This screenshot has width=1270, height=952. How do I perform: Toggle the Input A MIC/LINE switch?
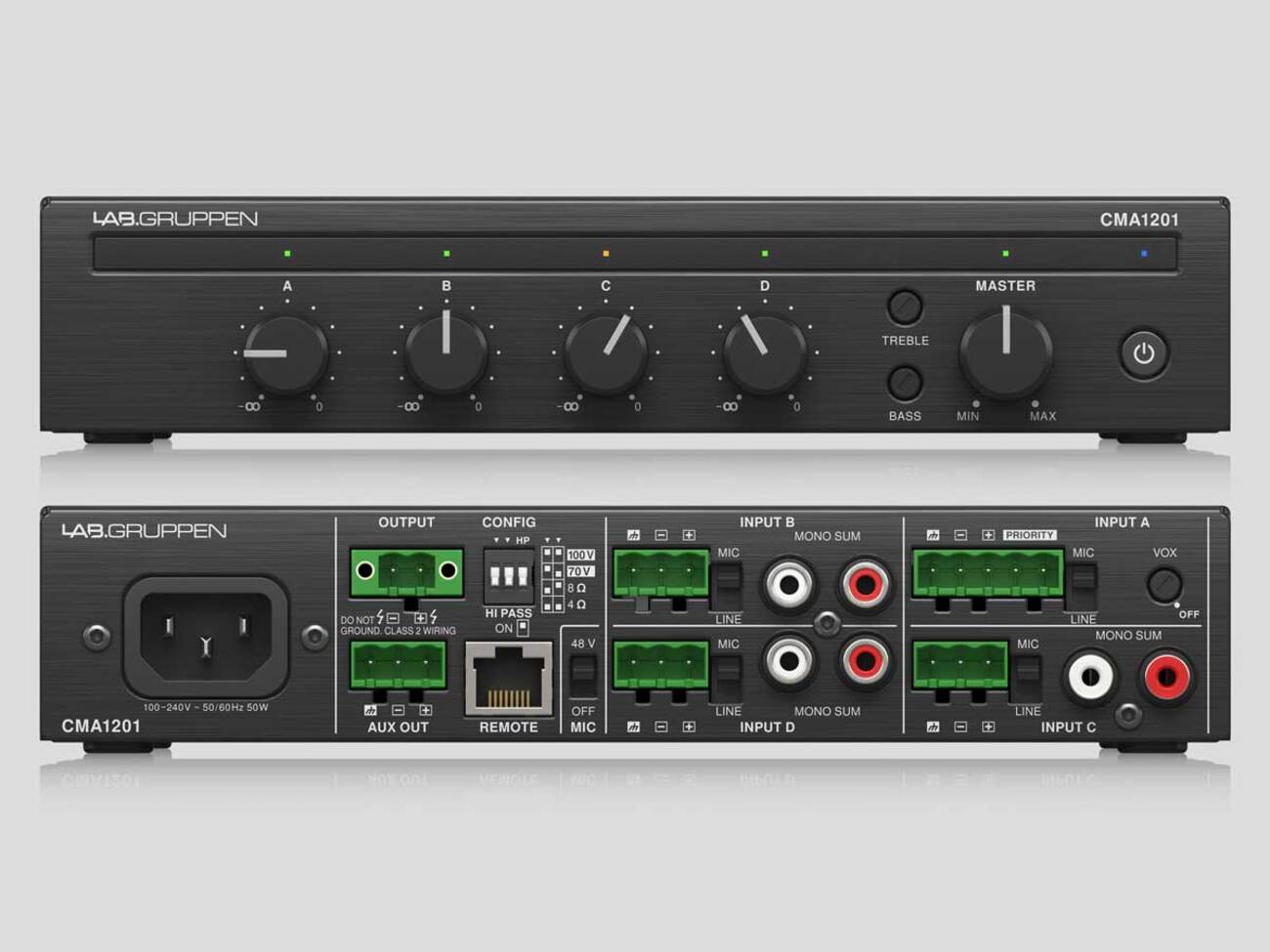tap(1083, 585)
